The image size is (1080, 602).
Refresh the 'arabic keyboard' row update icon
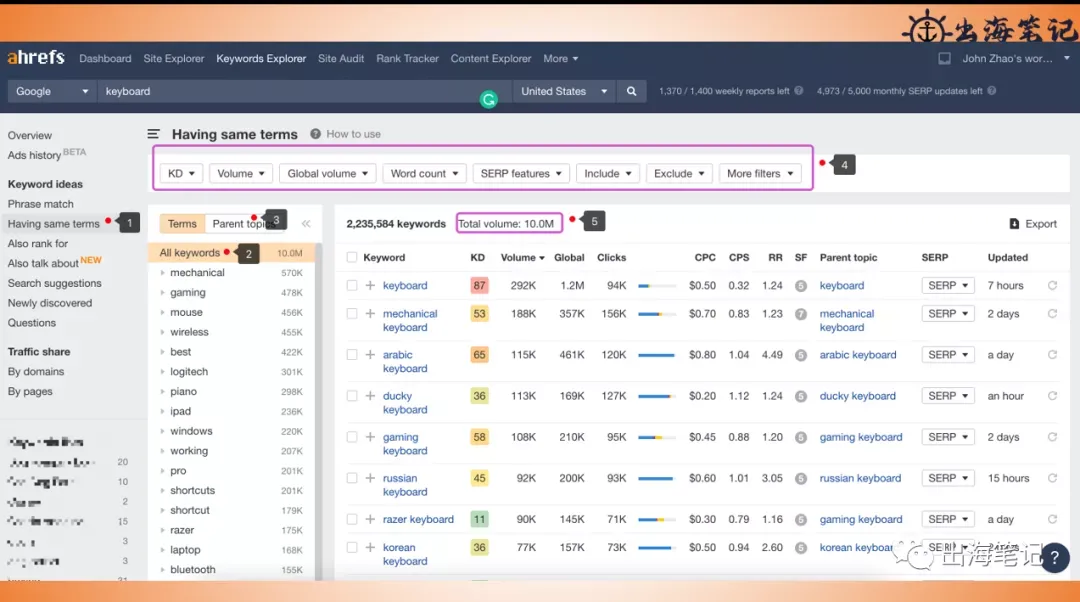(x=1052, y=355)
